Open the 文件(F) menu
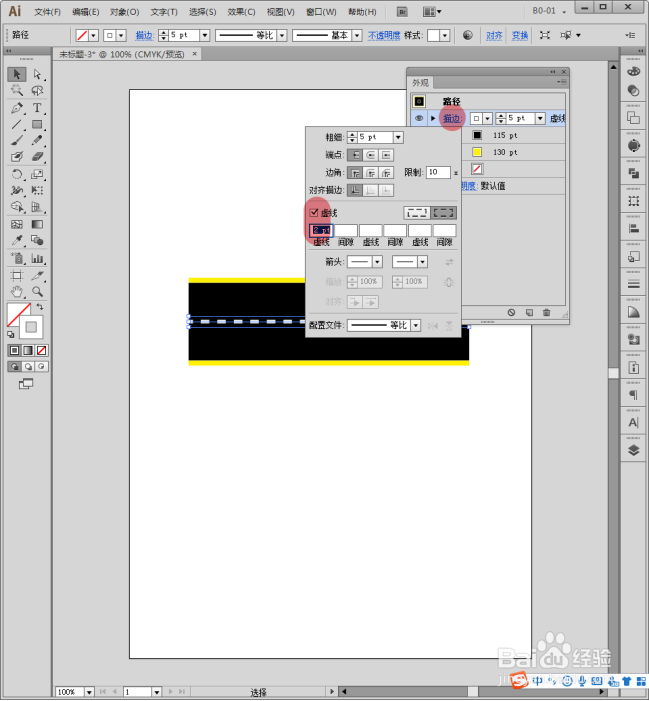 click(x=47, y=12)
